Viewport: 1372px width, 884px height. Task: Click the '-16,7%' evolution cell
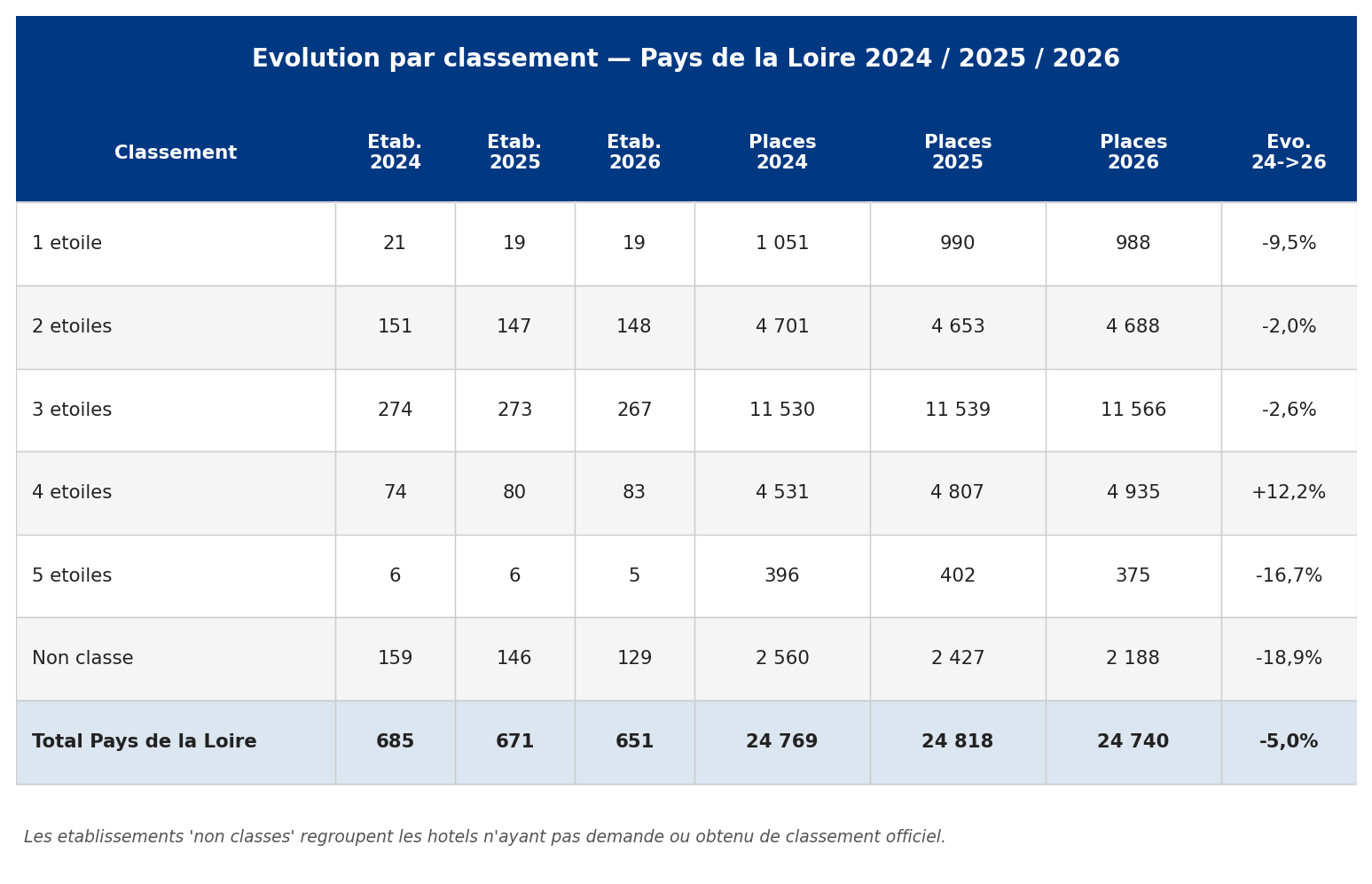tap(1289, 576)
